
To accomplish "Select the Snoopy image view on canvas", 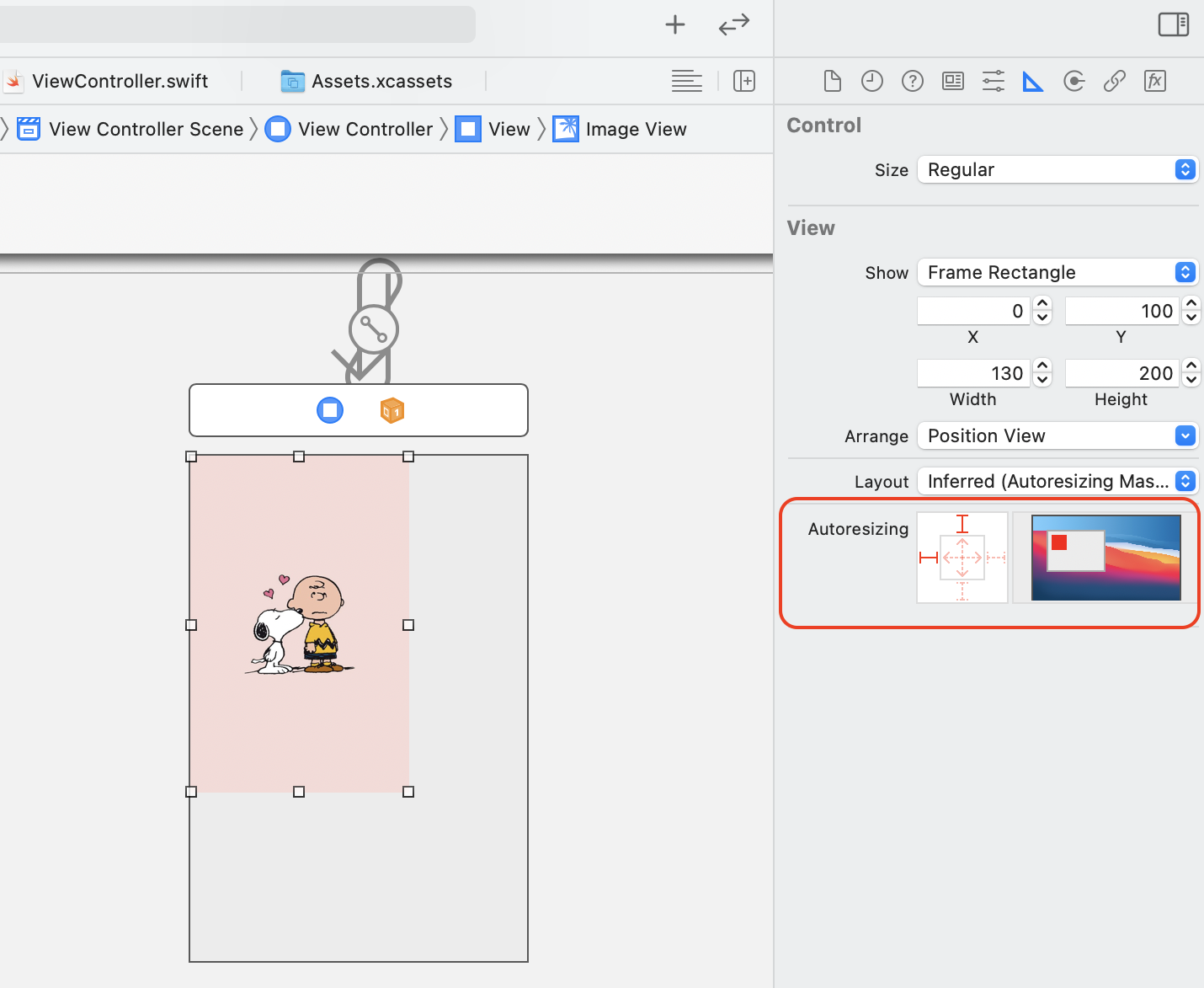I will [300, 624].
